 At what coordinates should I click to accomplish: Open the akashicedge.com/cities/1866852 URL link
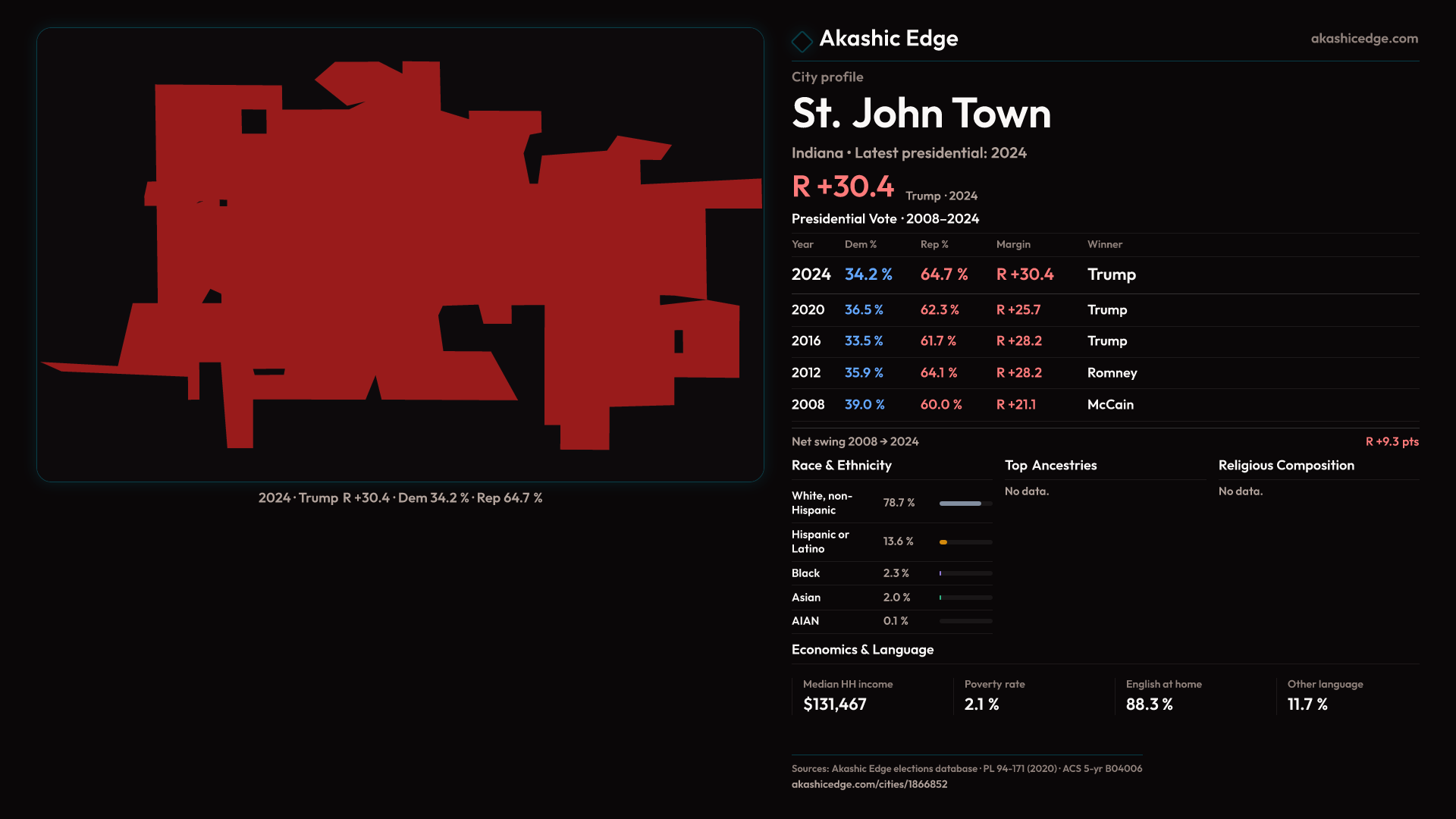pos(869,784)
